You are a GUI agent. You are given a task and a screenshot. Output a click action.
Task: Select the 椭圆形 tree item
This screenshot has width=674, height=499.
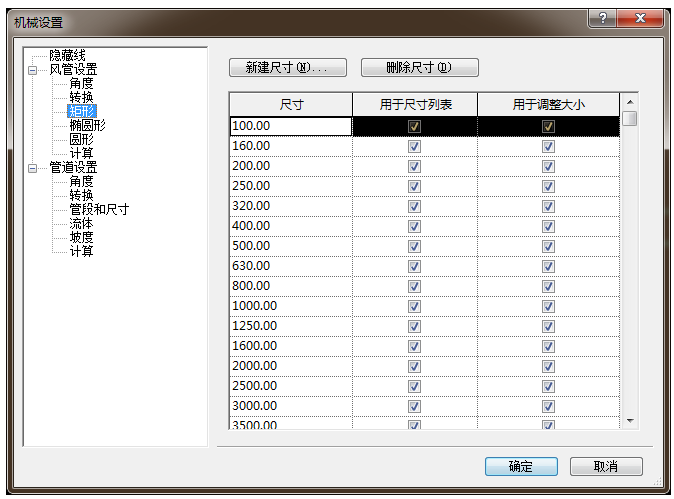tap(87, 126)
